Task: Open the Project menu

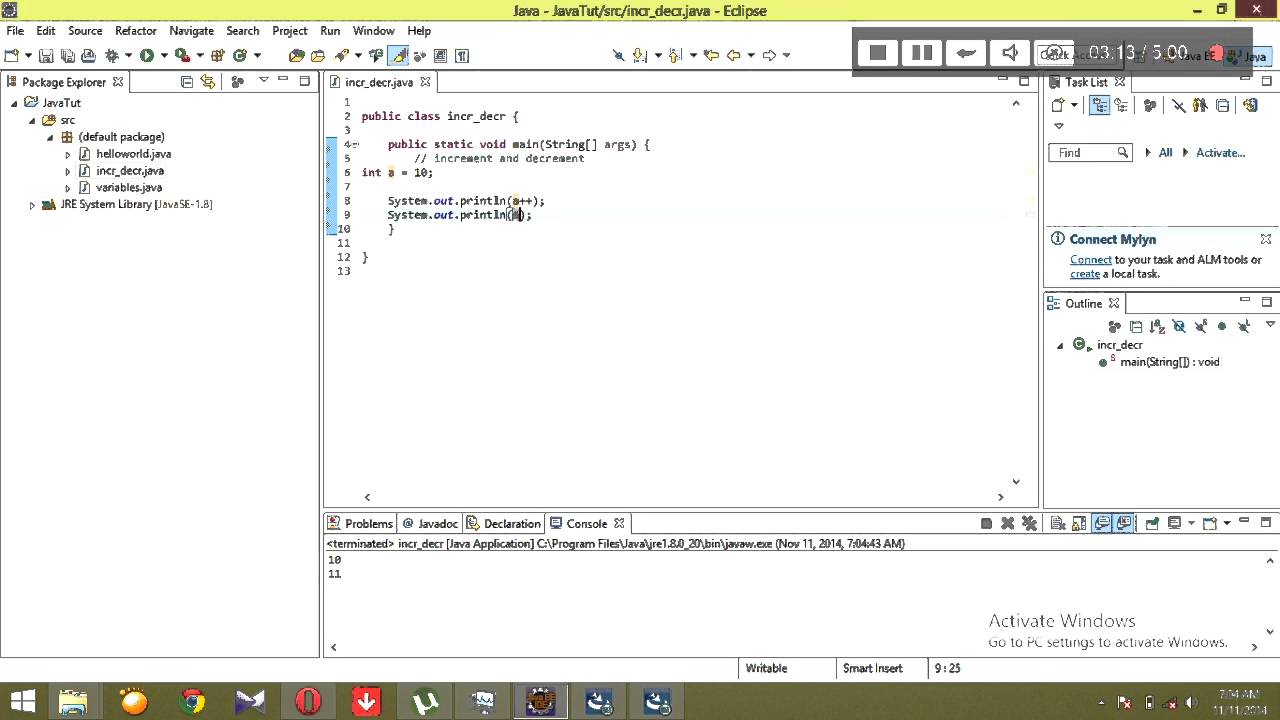Action: [290, 31]
